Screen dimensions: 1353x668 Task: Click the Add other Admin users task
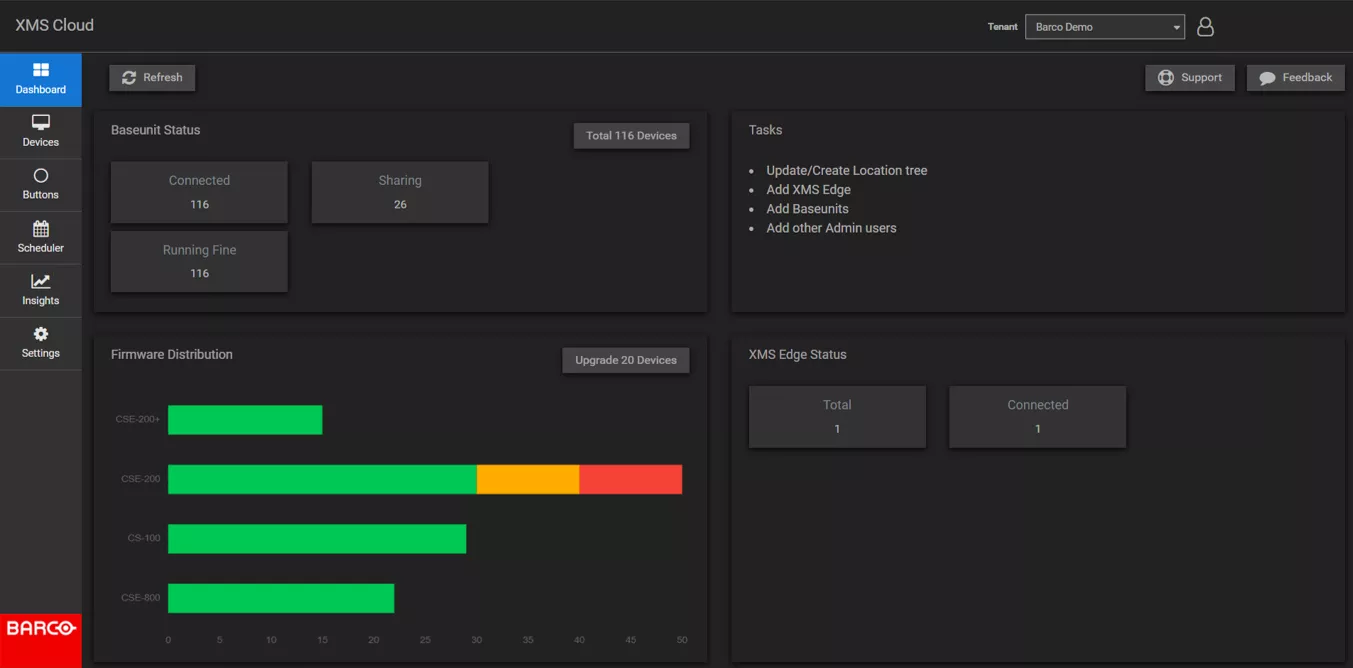click(x=831, y=228)
